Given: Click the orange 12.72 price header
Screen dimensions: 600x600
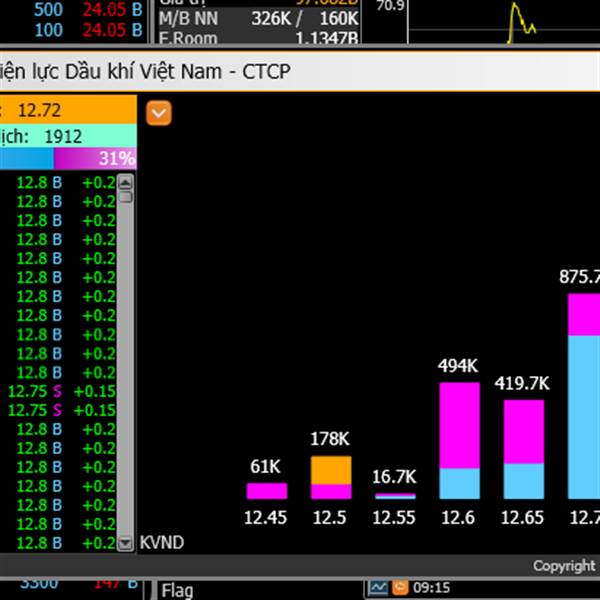Looking at the screenshot, I should click(68, 110).
